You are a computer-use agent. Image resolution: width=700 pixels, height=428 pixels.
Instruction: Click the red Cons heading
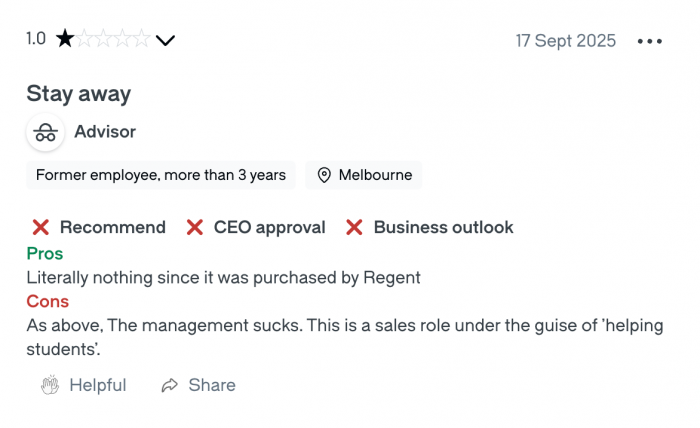(47, 301)
